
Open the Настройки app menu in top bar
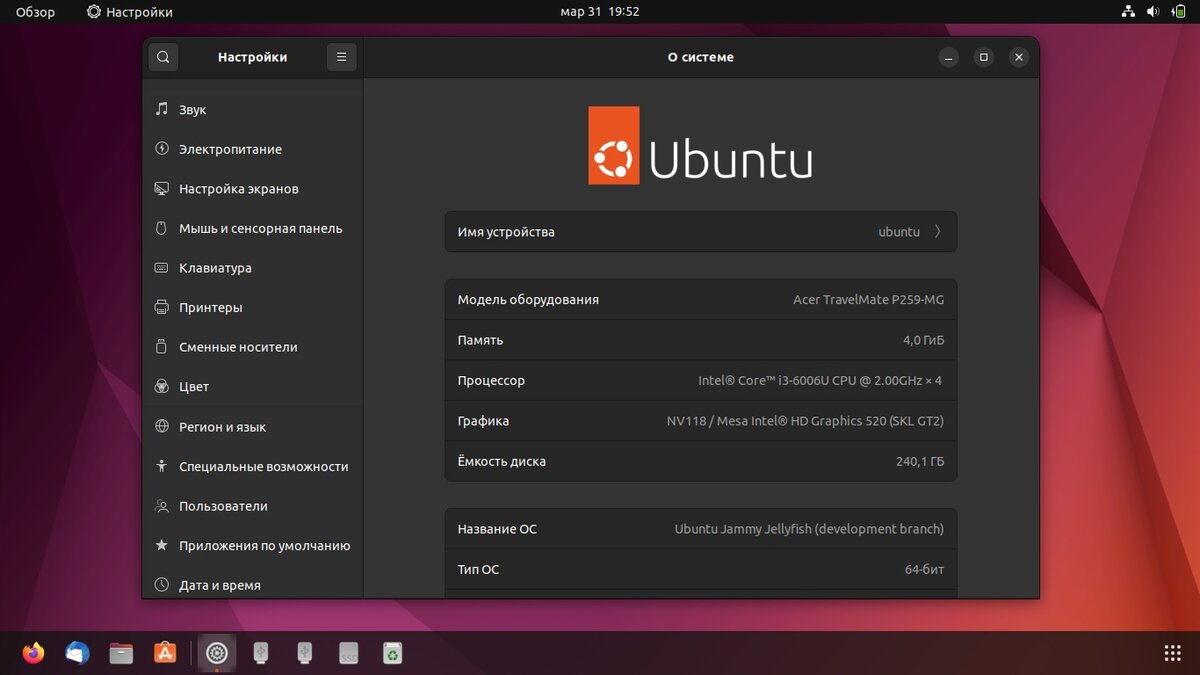pyautogui.click(x=129, y=12)
